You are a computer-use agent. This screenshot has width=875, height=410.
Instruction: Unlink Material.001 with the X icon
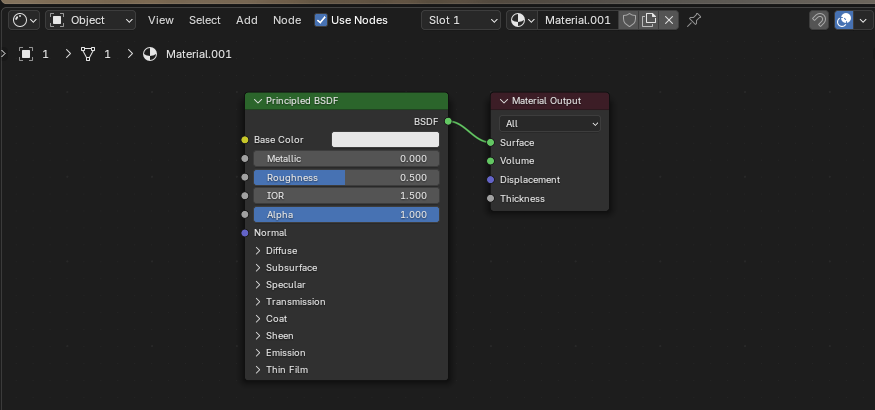click(x=669, y=20)
